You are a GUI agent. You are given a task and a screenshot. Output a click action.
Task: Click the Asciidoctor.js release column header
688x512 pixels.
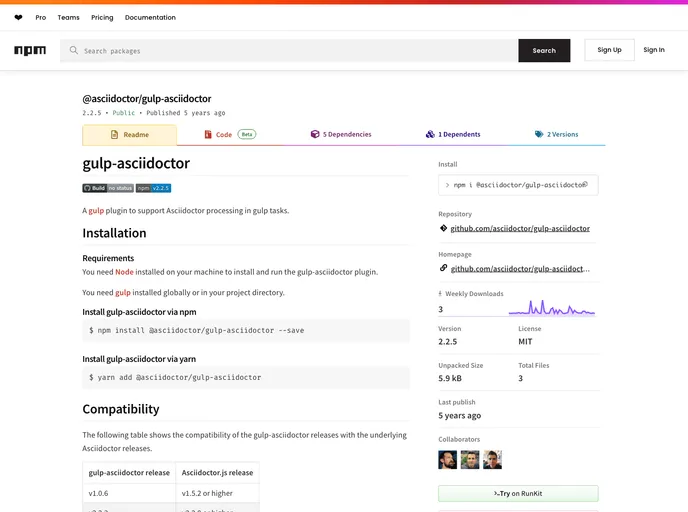click(218, 473)
